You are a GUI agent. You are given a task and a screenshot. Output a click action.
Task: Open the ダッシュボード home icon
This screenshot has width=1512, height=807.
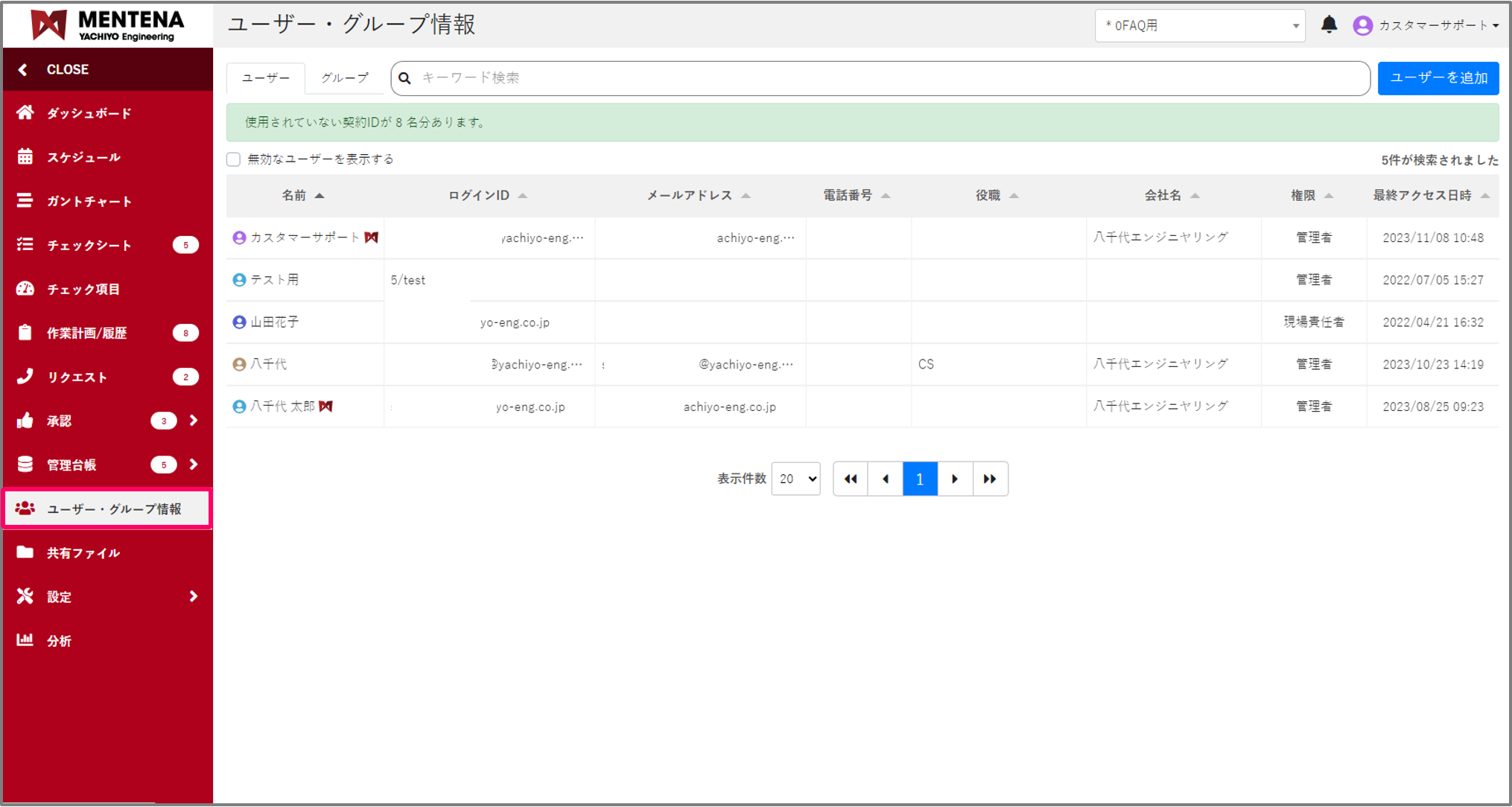tap(25, 113)
